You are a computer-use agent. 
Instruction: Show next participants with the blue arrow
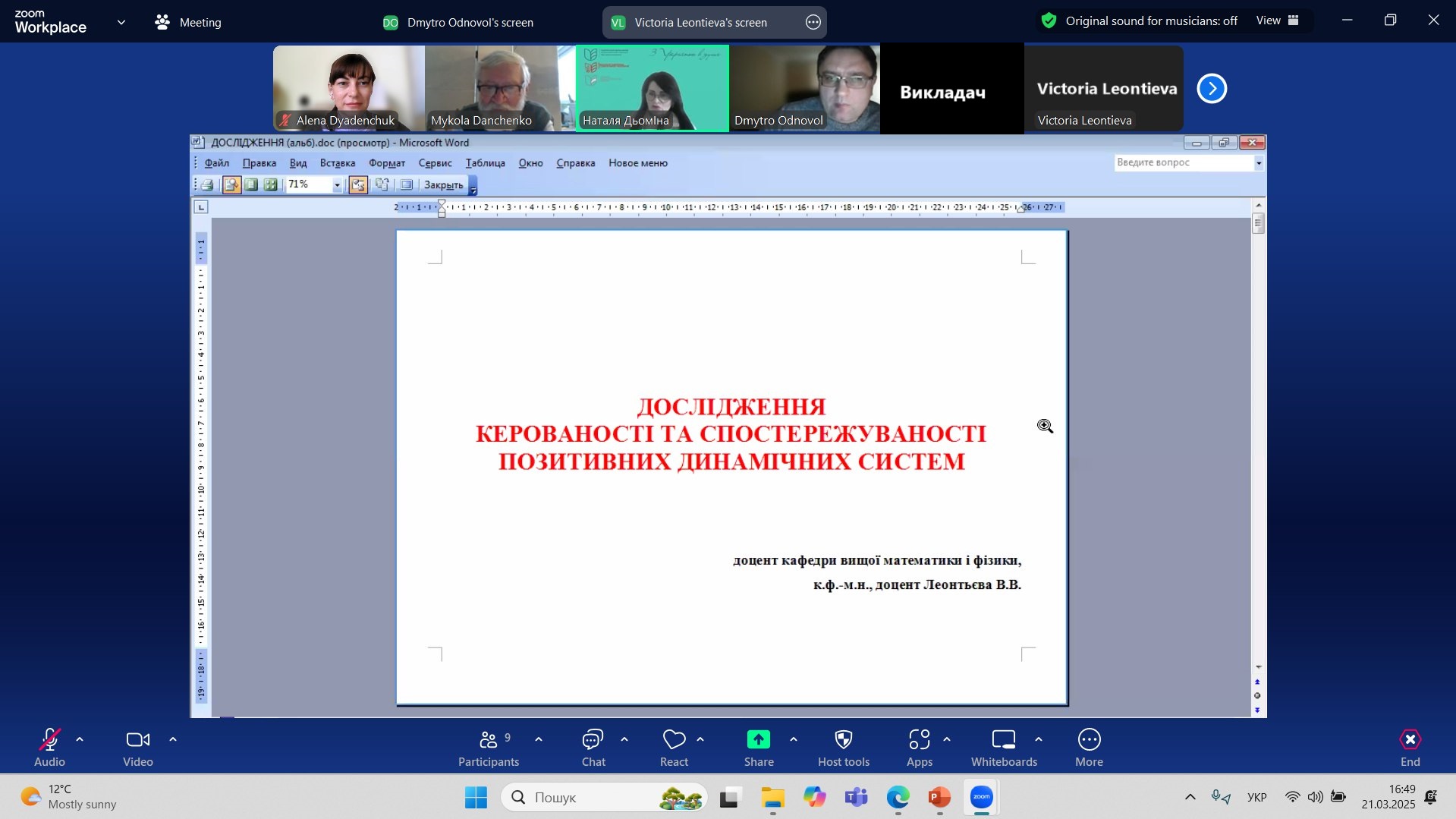tap(1211, 89)
